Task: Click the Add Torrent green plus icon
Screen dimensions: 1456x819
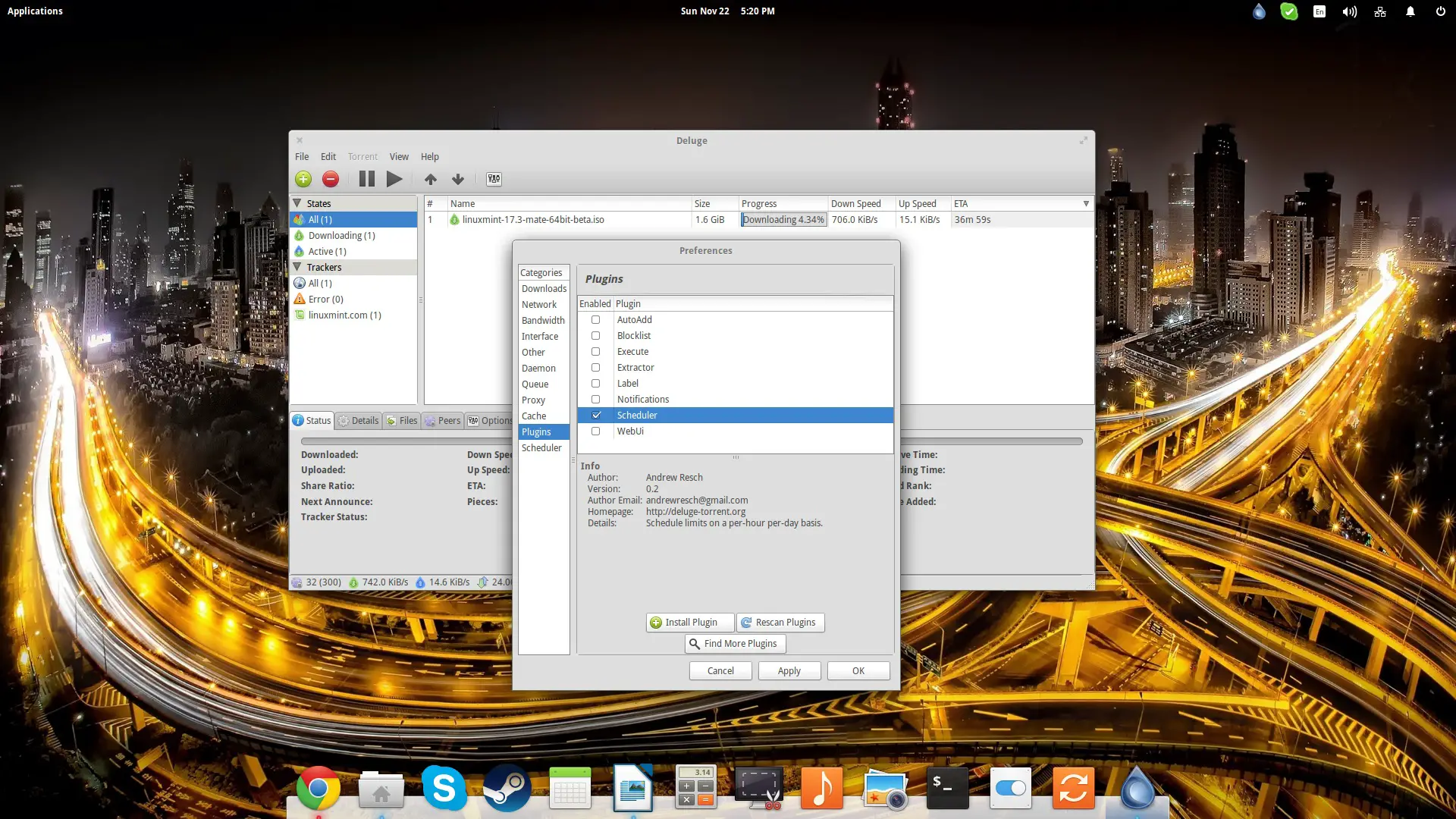Action: point(303,179)
